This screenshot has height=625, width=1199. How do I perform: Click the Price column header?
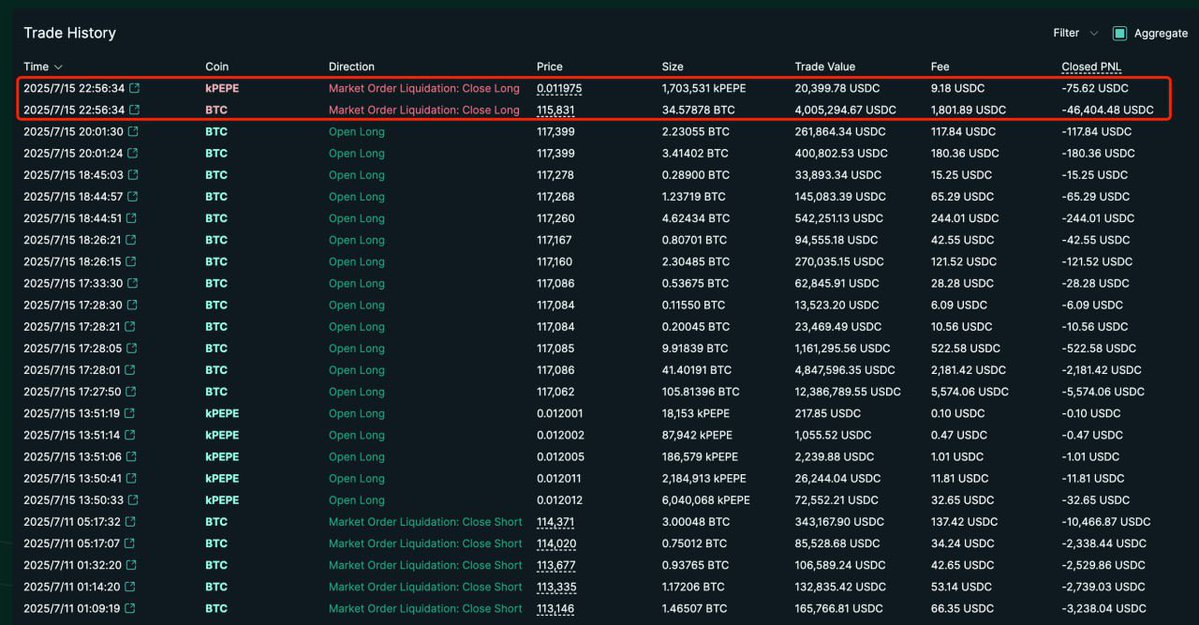(x=549, y=67)
